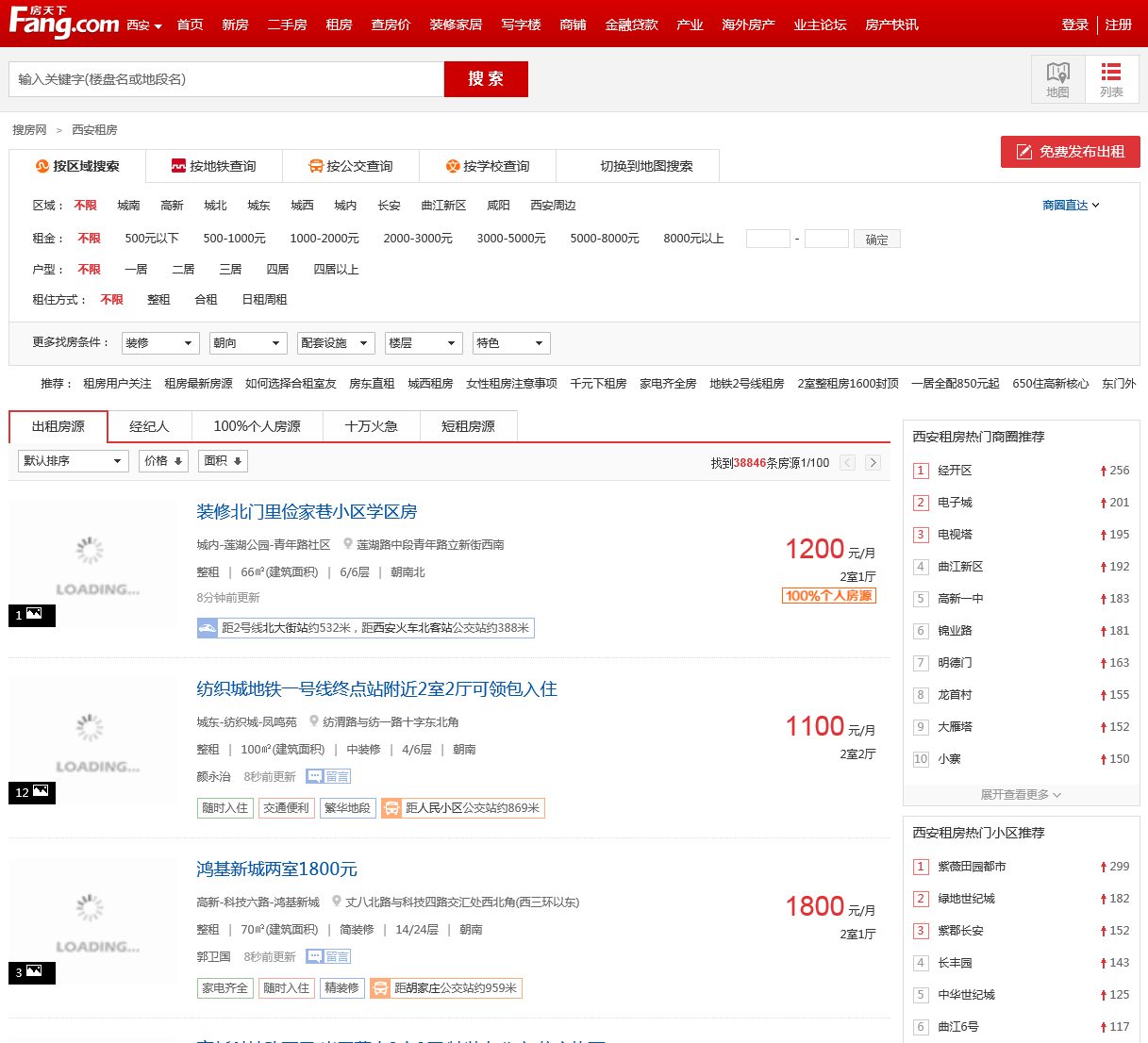Open the 楼层 dropdown
This screenshot has width=1148, height=1043.
click(424, 343)
